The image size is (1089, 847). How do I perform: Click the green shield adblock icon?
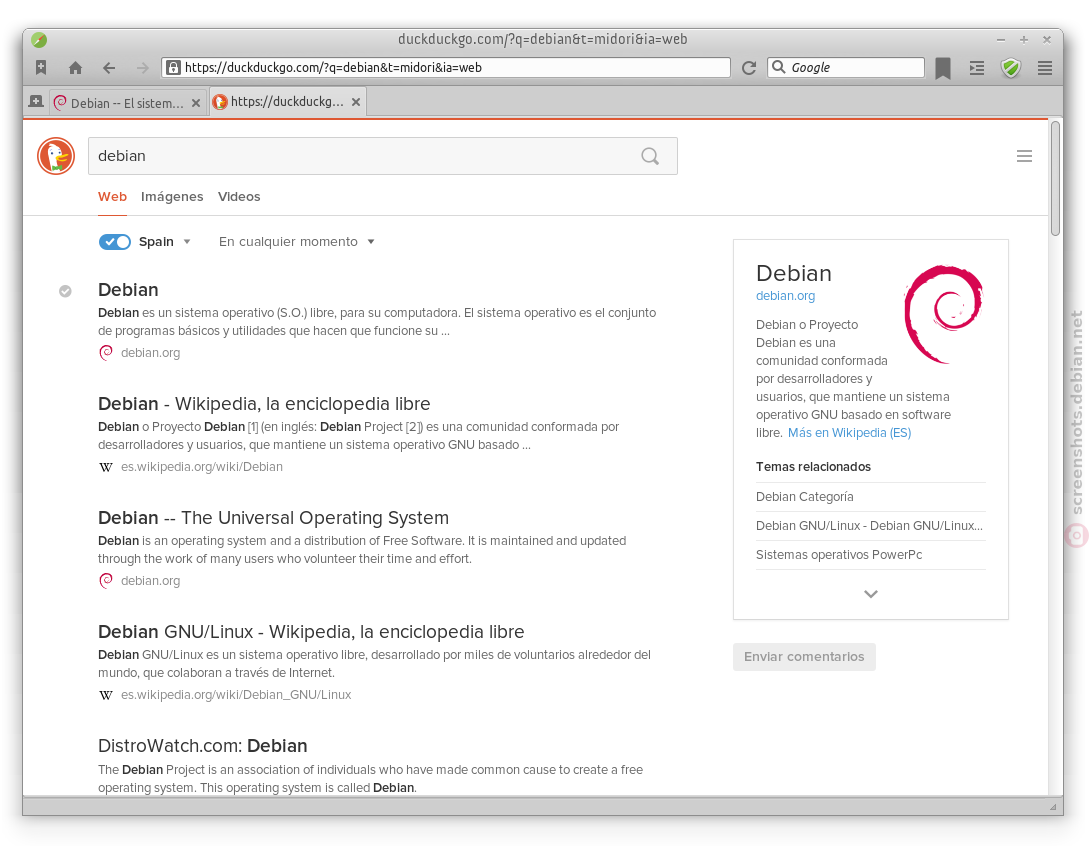point(1011,67)
